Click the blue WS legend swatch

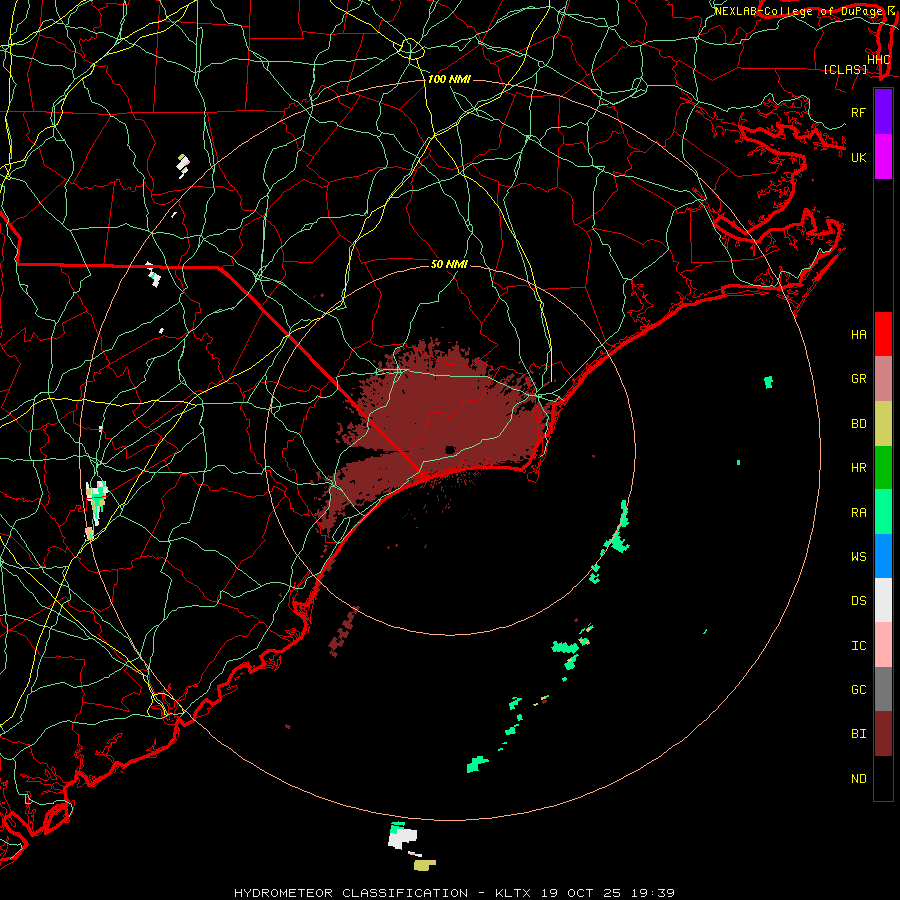coord(883,556)
